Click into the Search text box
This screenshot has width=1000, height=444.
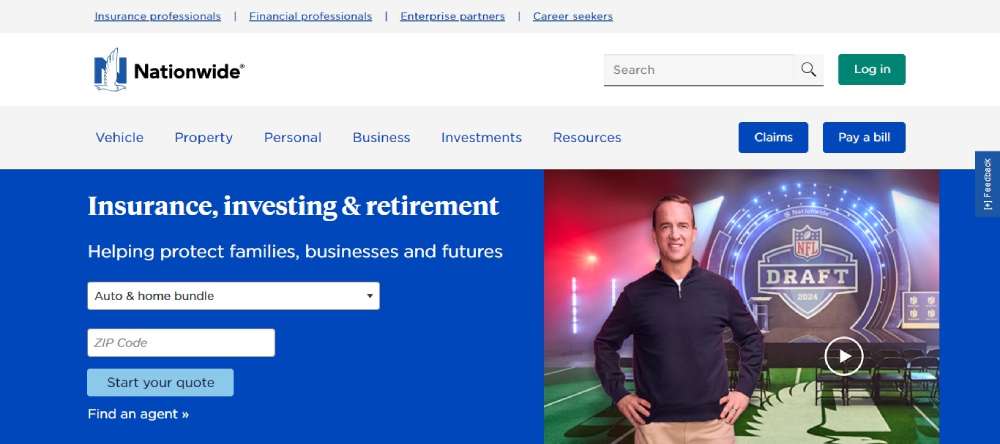point(700,70)
